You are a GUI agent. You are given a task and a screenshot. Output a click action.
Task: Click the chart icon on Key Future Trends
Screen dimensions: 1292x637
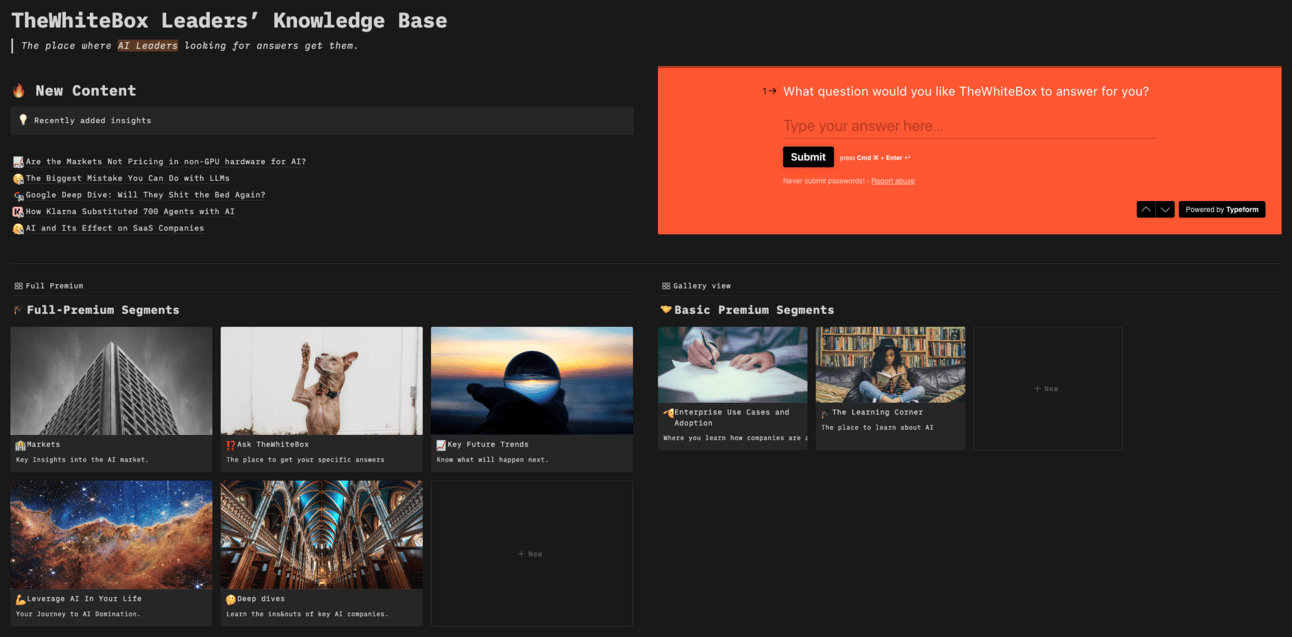[441, 445]
